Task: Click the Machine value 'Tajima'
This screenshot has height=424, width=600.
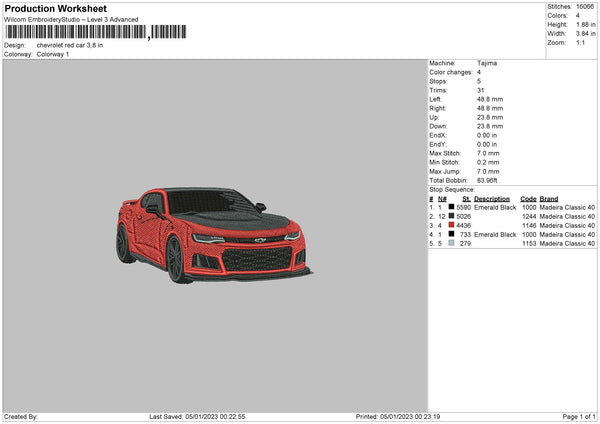Action: pos(487,63)
